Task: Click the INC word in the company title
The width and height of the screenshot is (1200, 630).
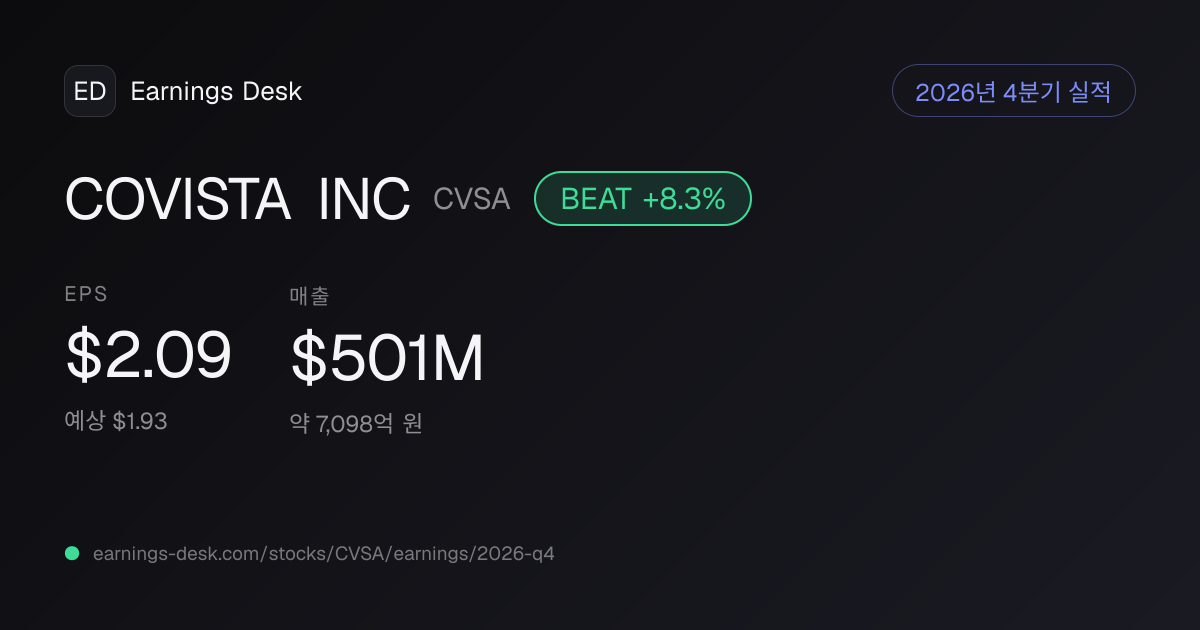Action: pyautogui.click(x=364, y=199)
